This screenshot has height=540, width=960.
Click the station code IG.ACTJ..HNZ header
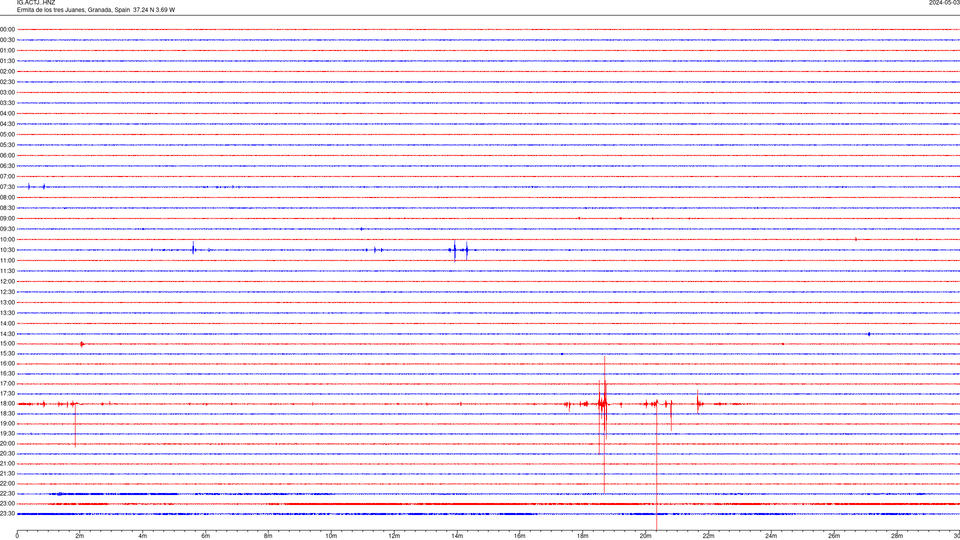pyautogui.click(x=36, y=3)
